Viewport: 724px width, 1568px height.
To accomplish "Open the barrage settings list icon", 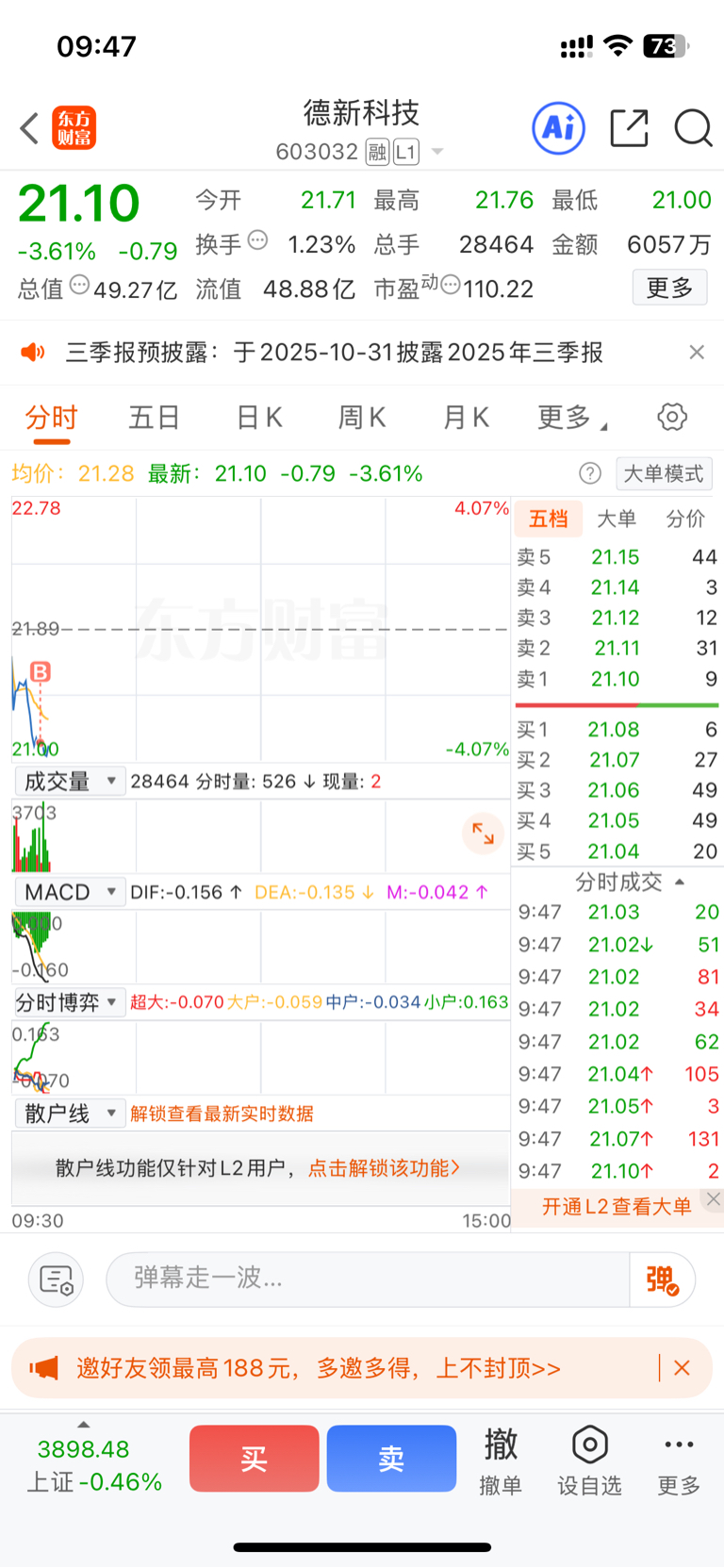I will [57, 1280].
